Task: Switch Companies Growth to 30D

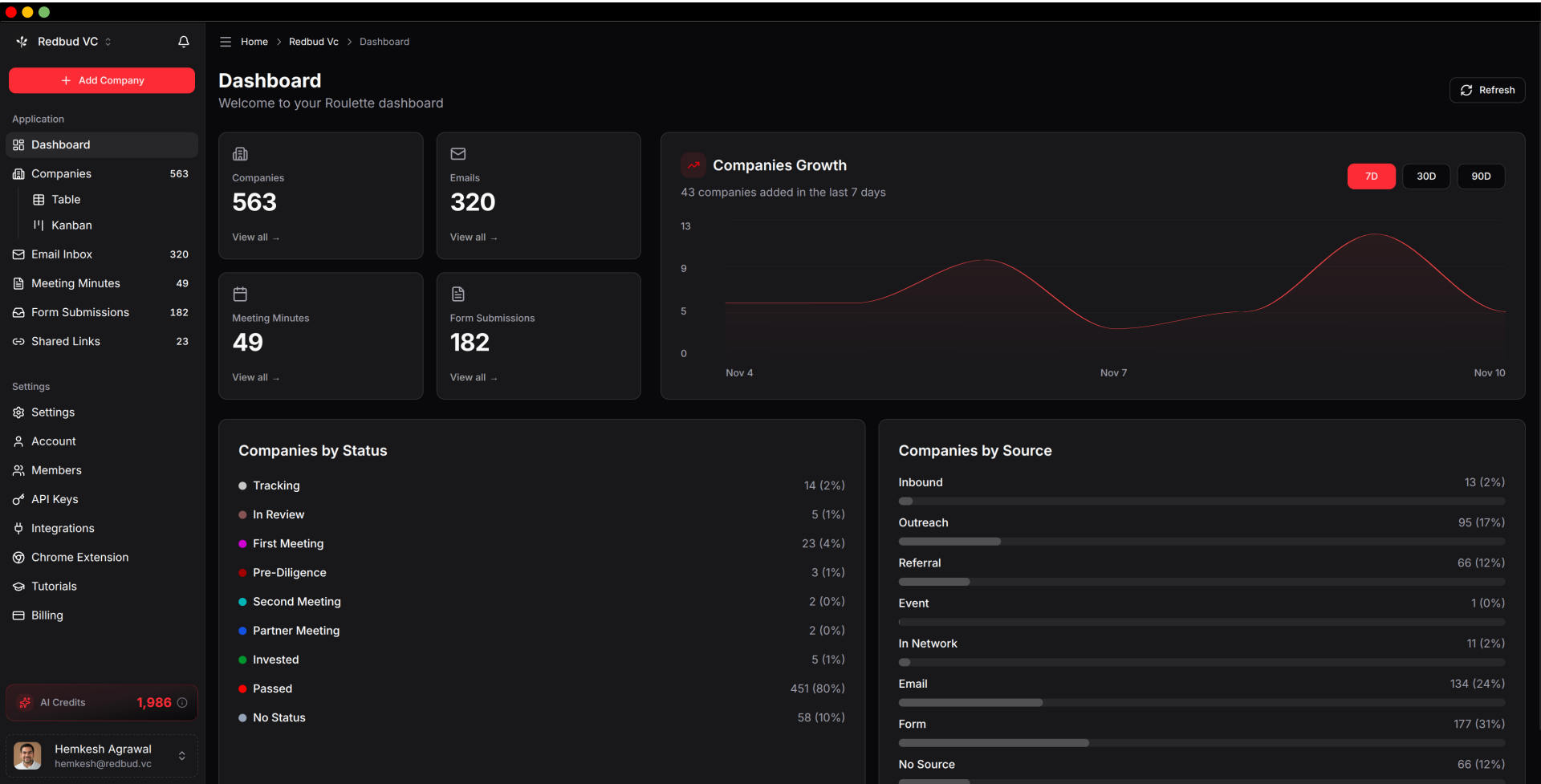Action: coord(1426,176)
